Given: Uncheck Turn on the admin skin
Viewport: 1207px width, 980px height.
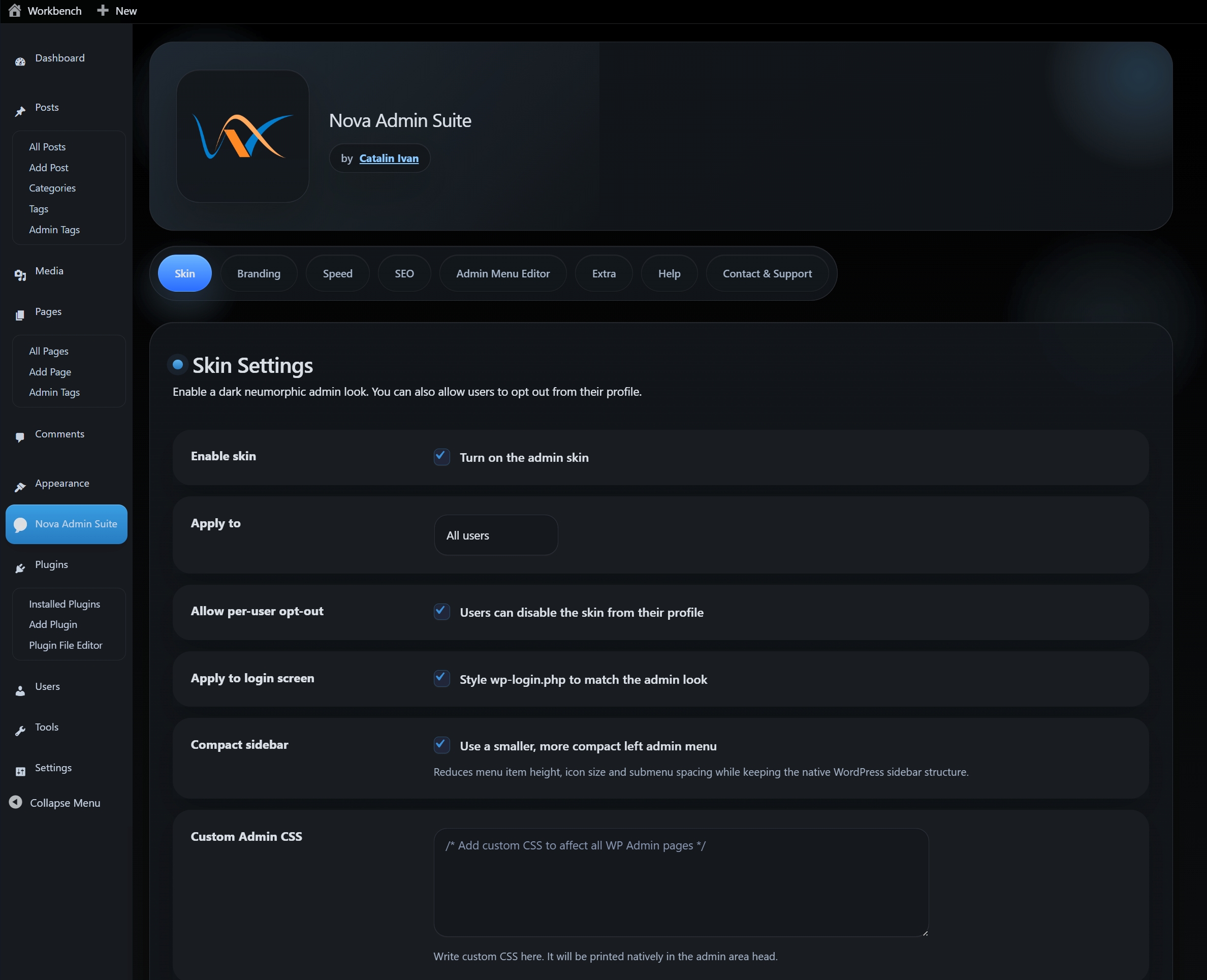Looking at the screenshot, I should pos(441,457).
